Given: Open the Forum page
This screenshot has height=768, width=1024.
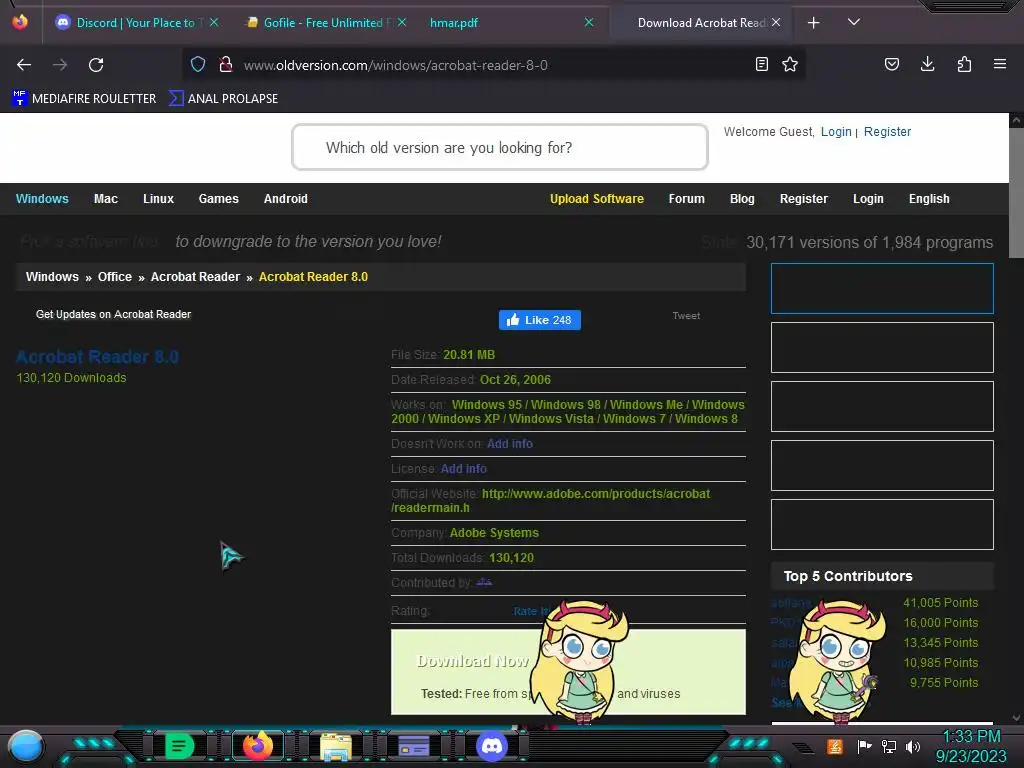Looking at the screenshot, I should 686,199.
